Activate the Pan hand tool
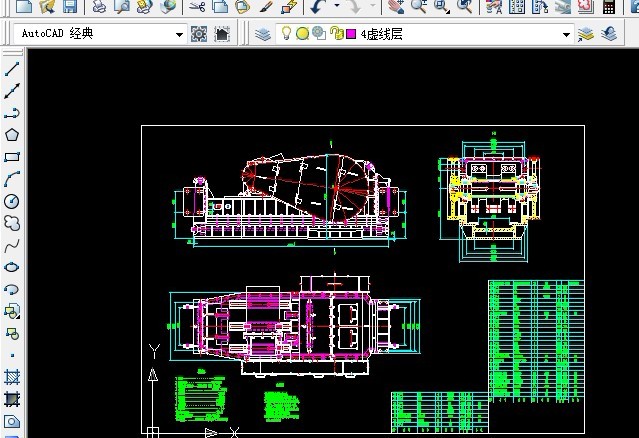 click(393, 6)
